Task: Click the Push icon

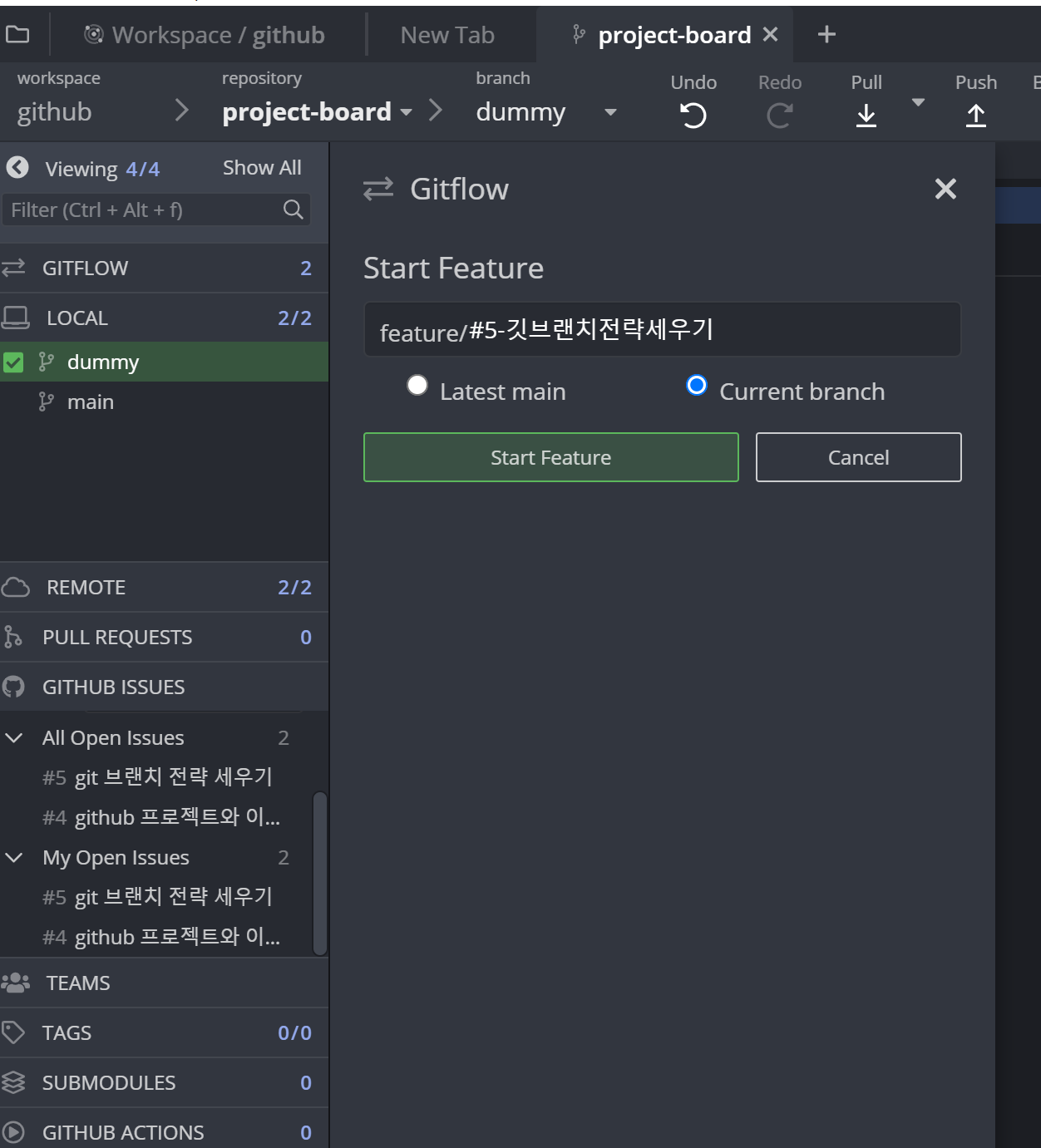Action: (x=976, y=116)
